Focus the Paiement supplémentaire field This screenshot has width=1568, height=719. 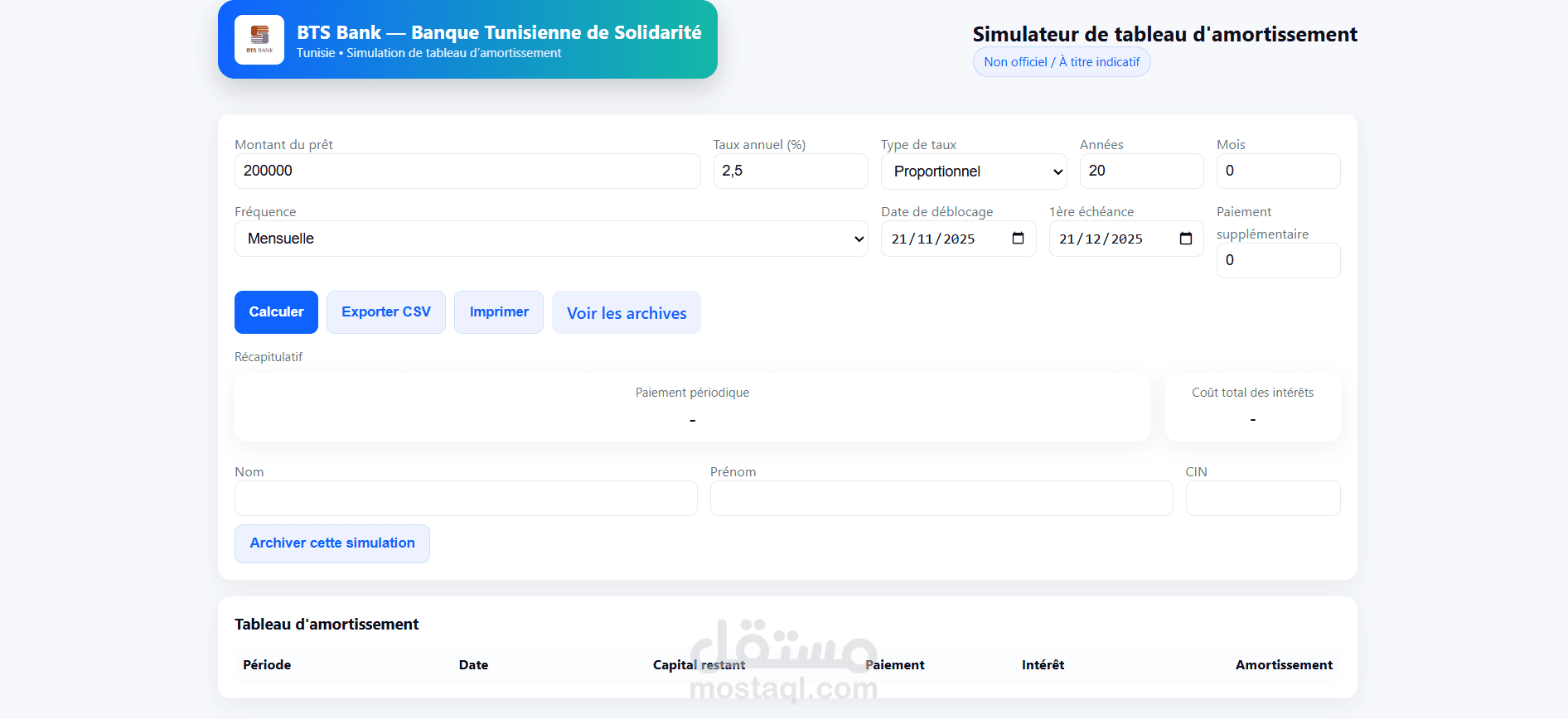click(x=1278, y=260)
